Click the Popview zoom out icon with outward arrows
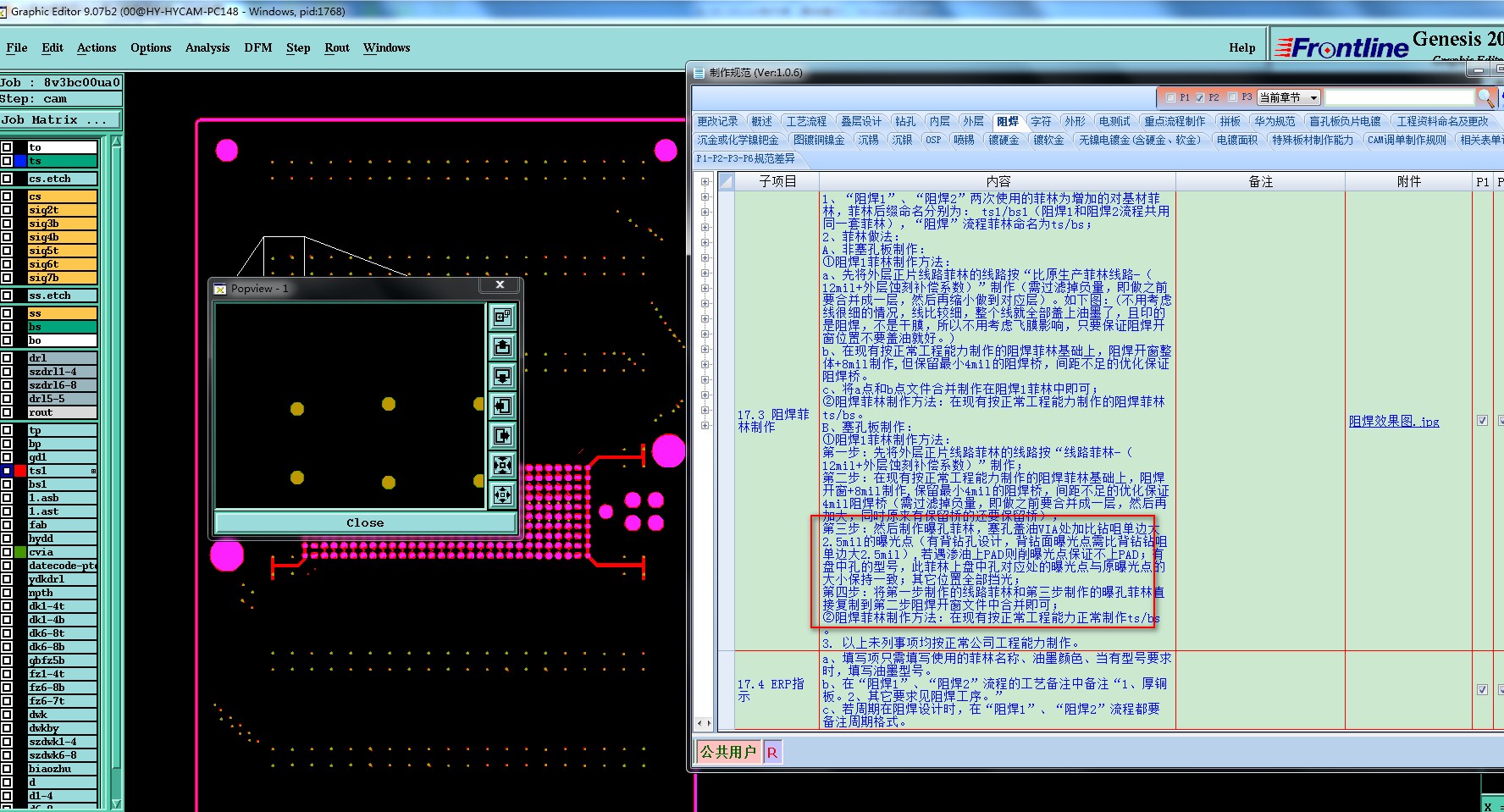This screenshot has width=1504, height=812. 502,494
